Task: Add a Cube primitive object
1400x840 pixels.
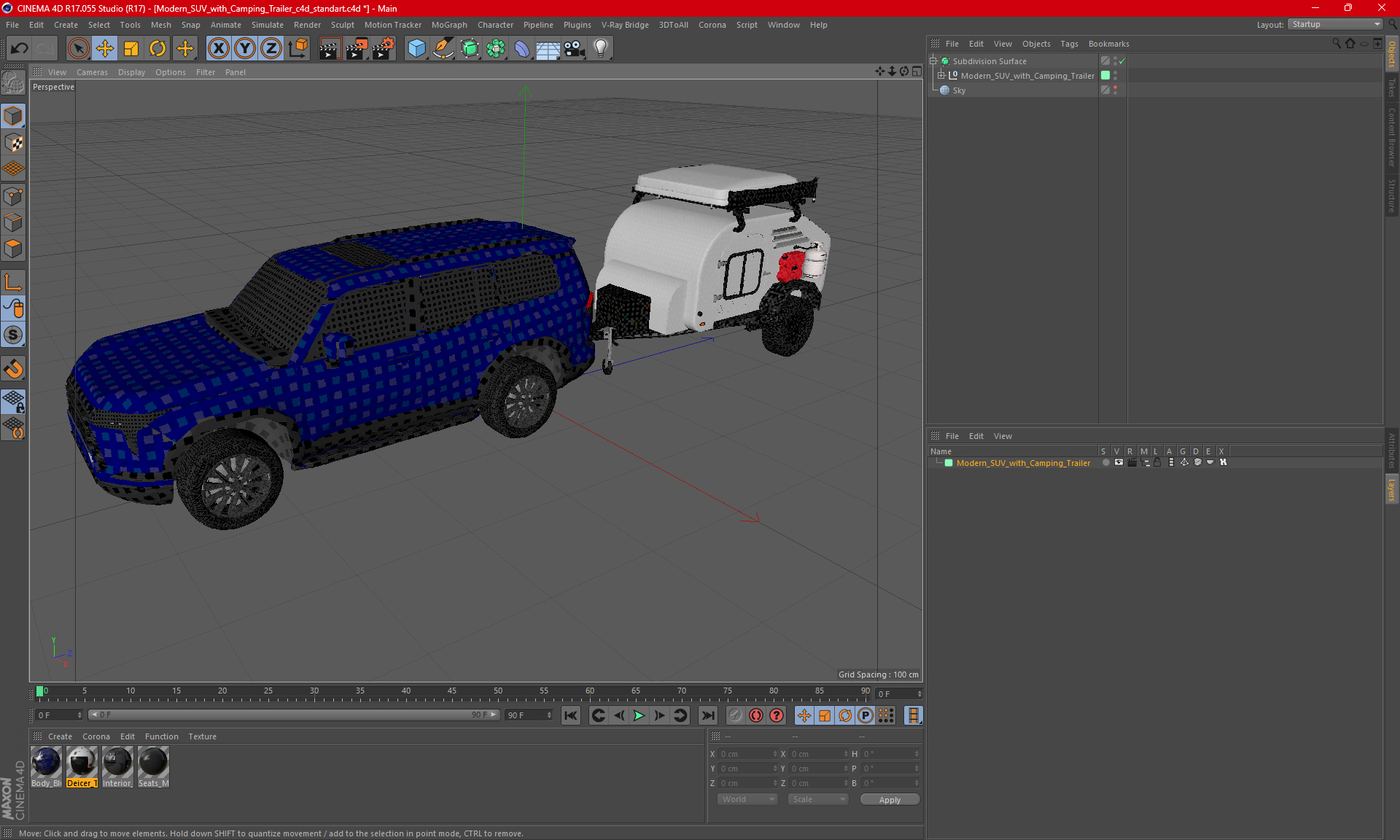Action: point(416,49)
